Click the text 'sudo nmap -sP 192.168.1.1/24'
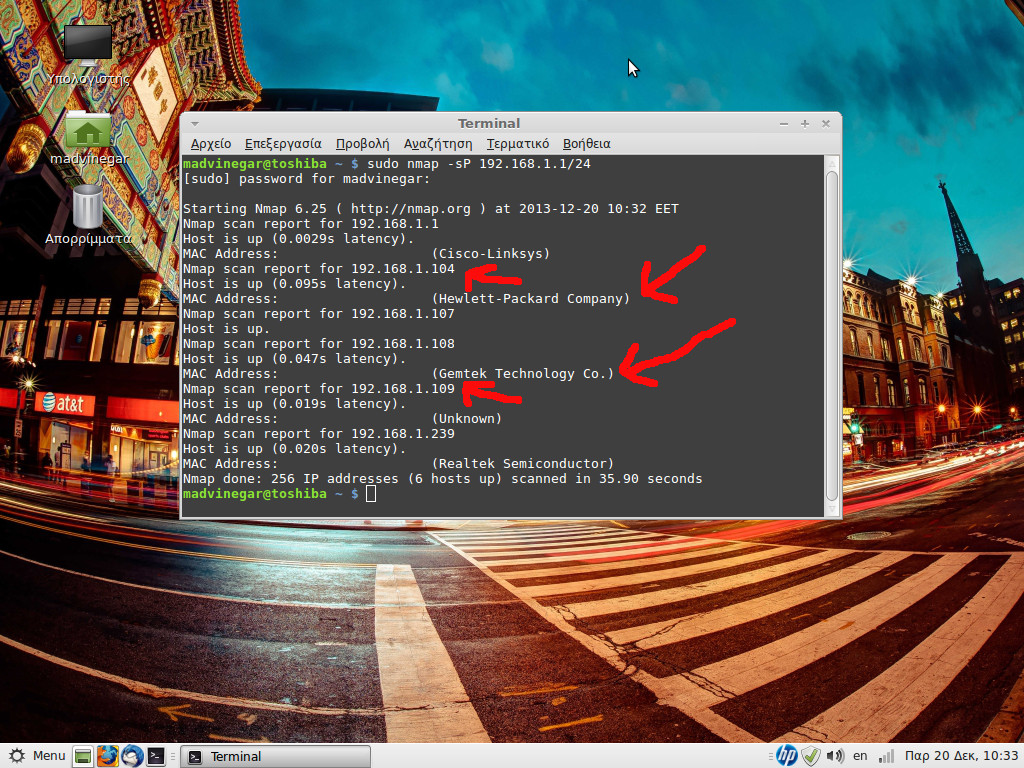1024x768 pixels. click(479, 164)
